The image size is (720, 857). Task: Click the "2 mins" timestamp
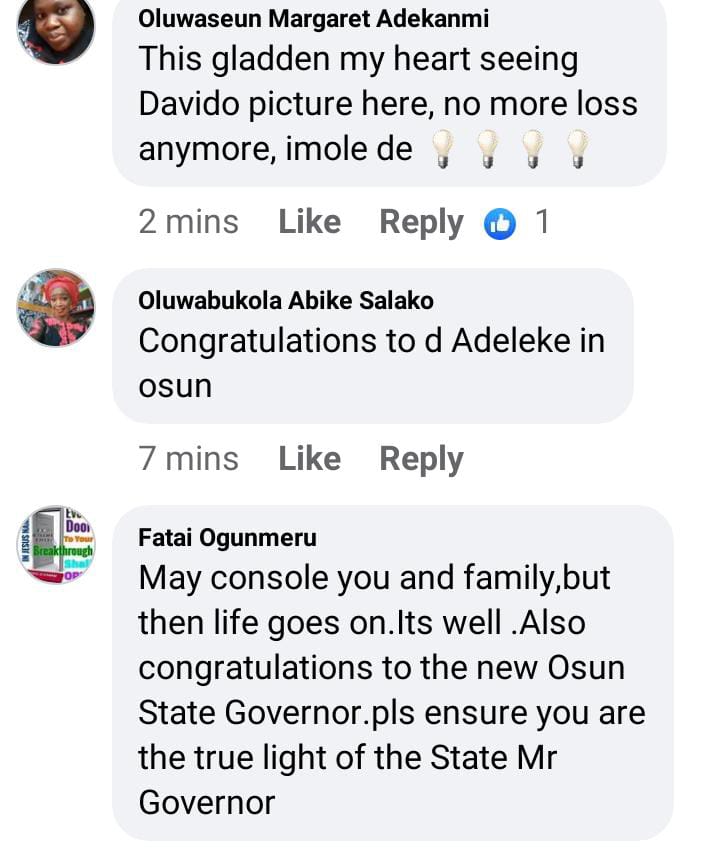click(188, 222)
